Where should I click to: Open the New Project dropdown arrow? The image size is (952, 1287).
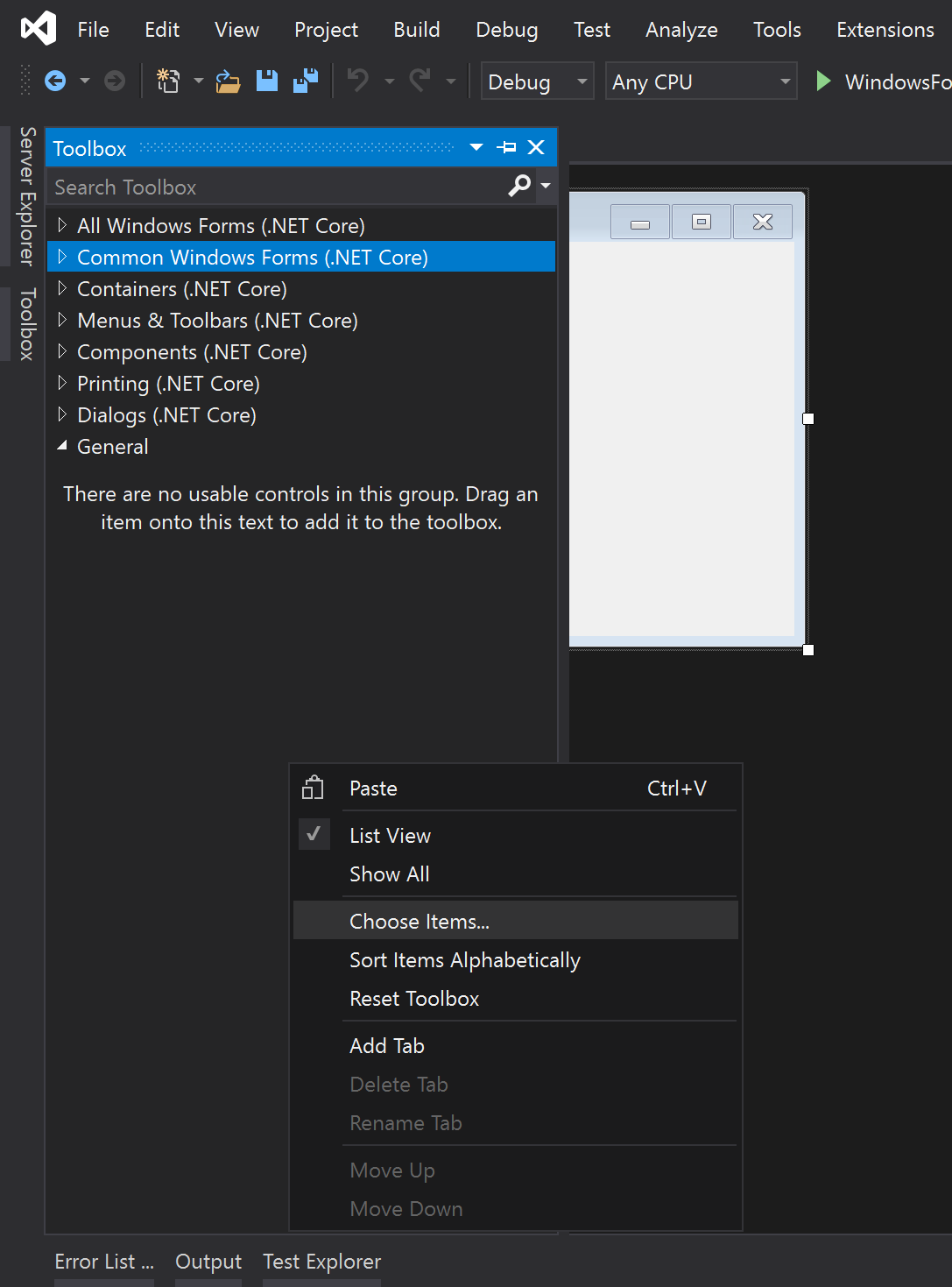199,81
